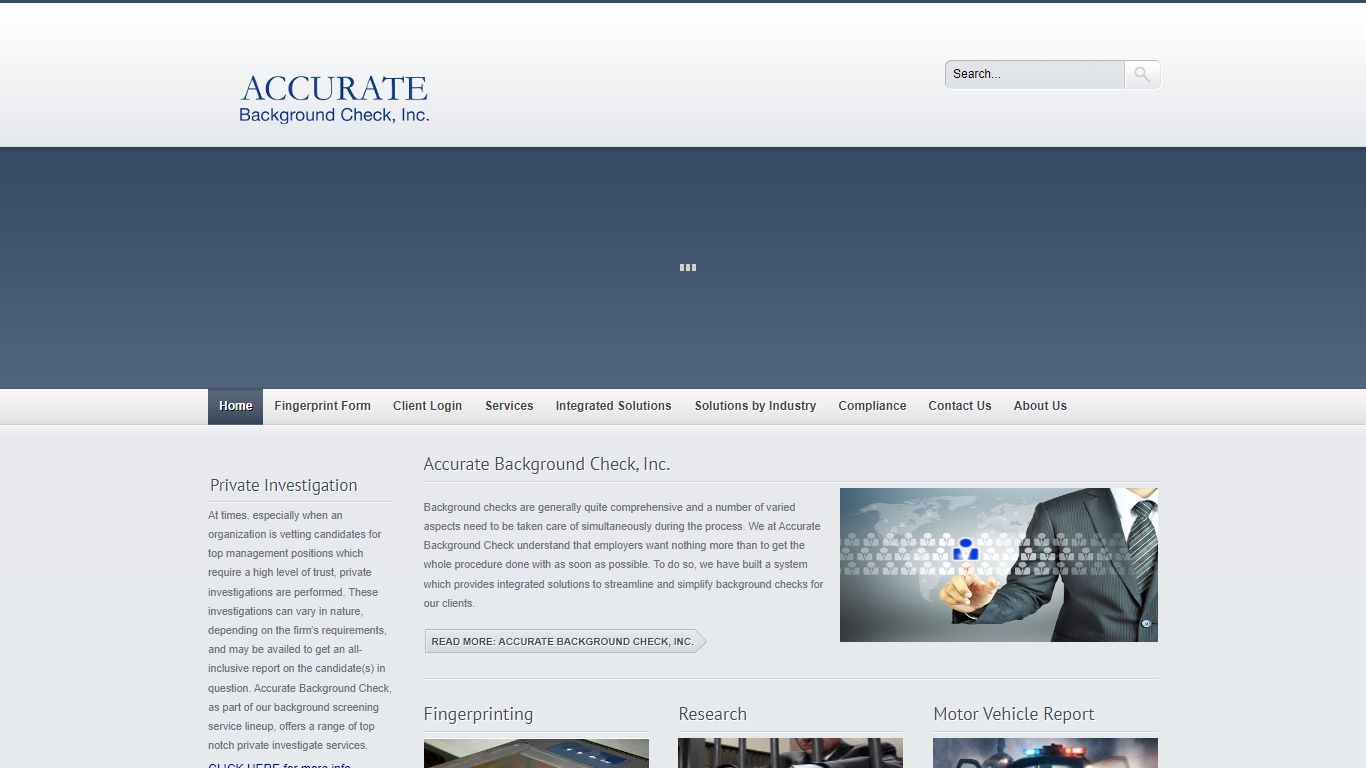The height and width of the screenshot is (768, 1366).
Task: Open the Services menu
Action: (509, 406)
